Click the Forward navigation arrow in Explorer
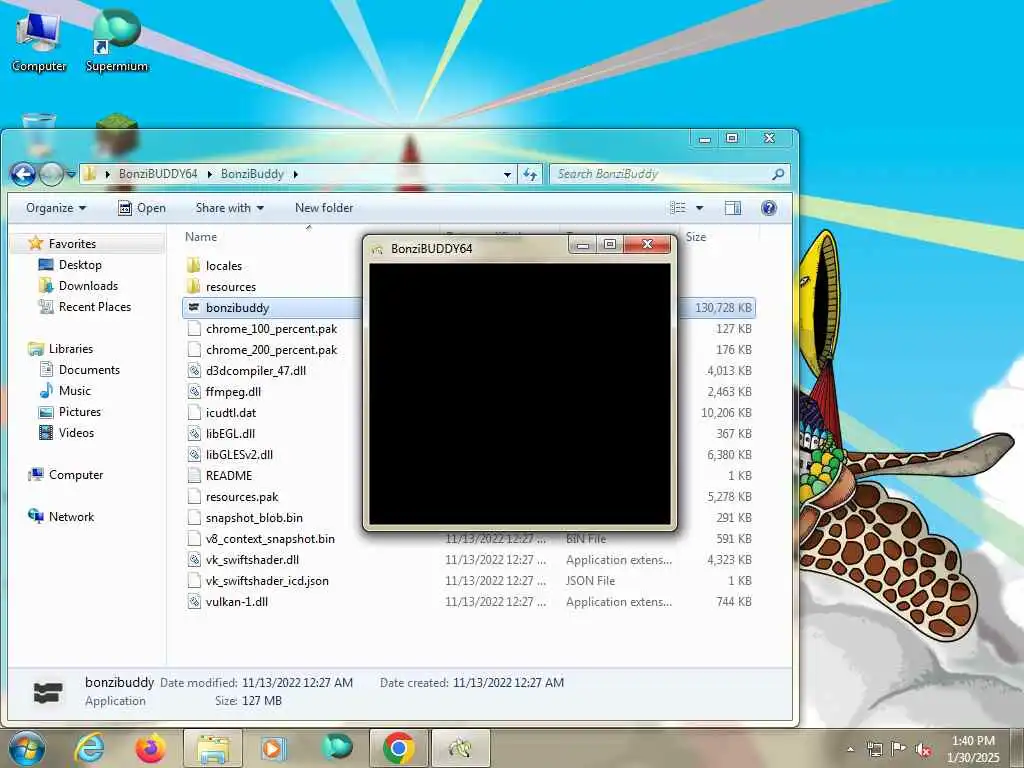Image resolution: width=1024 pixels, height=768 pixels. [51, 174]
